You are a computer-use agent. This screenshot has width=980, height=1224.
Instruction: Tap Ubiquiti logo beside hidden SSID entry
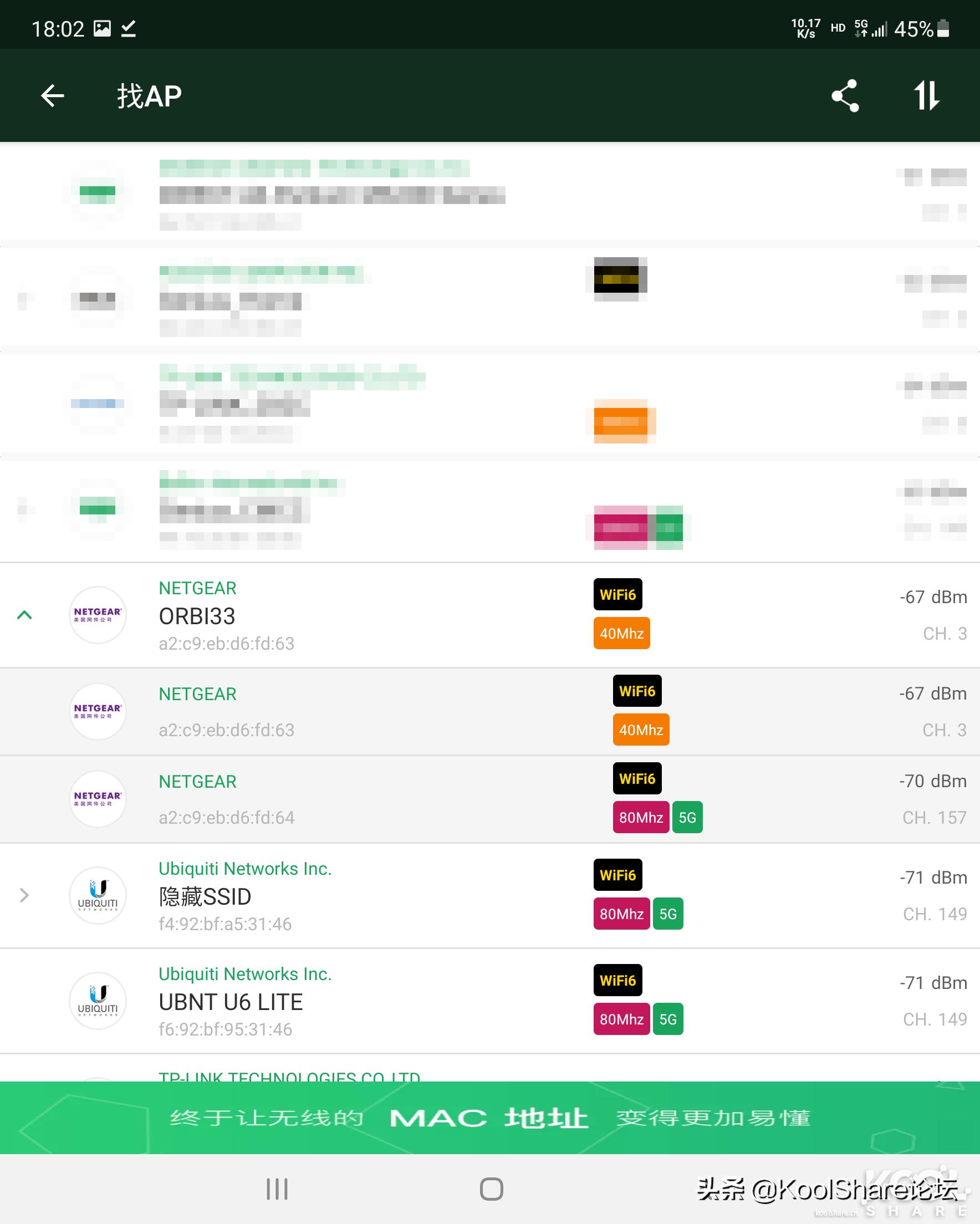coord(98,895)
